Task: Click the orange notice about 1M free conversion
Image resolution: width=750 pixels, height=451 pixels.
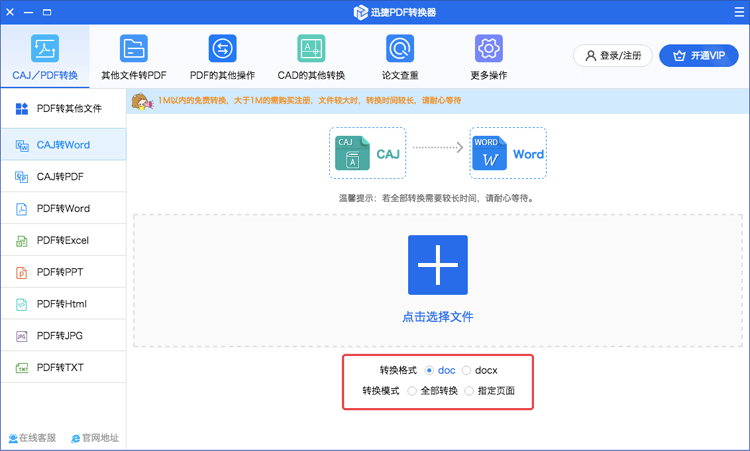Action: (309, 101)
